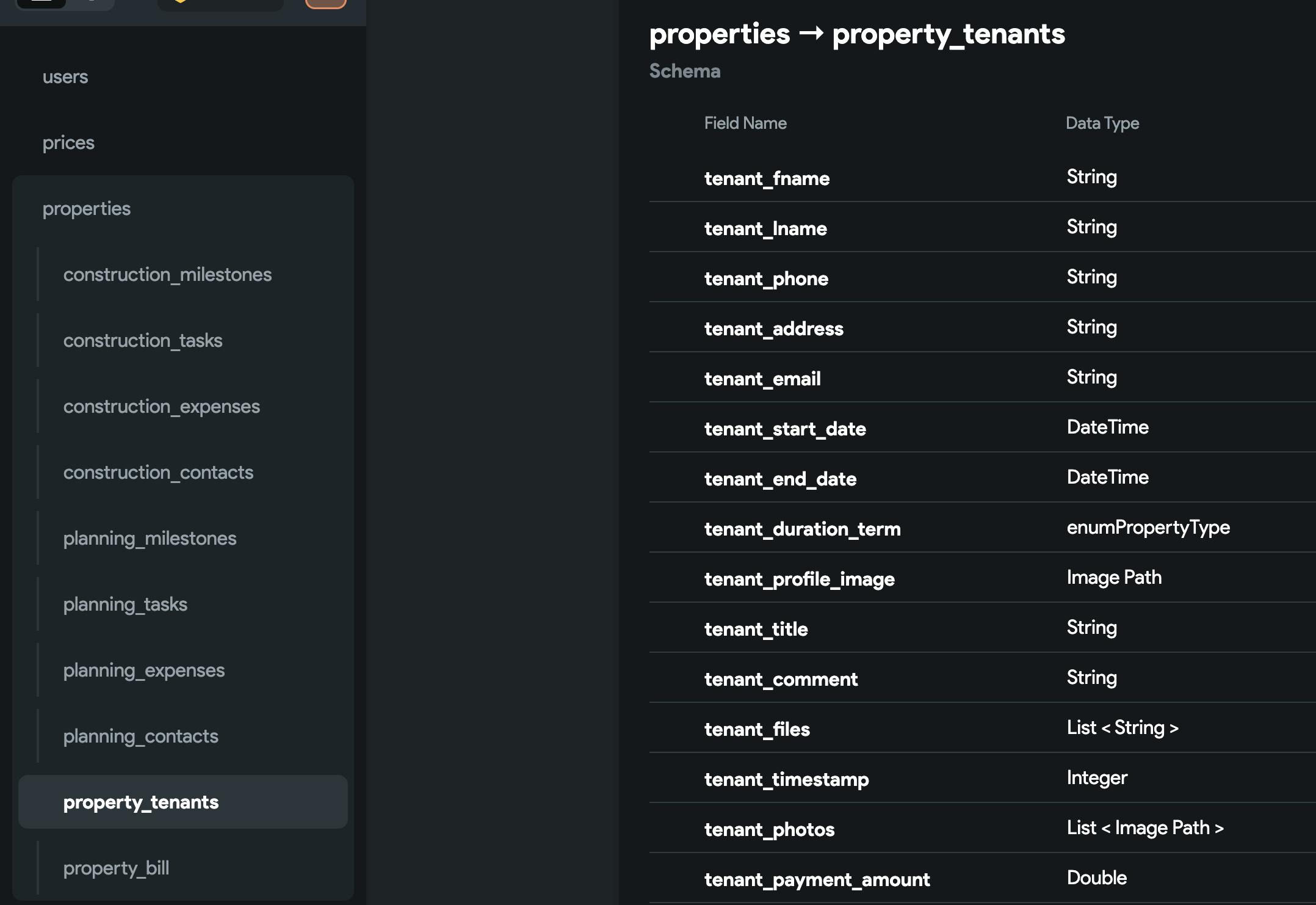The height and width of the screenshot is (905, 1316).
Task: Open construction_milestones subcollection
Action: point(167,275)
